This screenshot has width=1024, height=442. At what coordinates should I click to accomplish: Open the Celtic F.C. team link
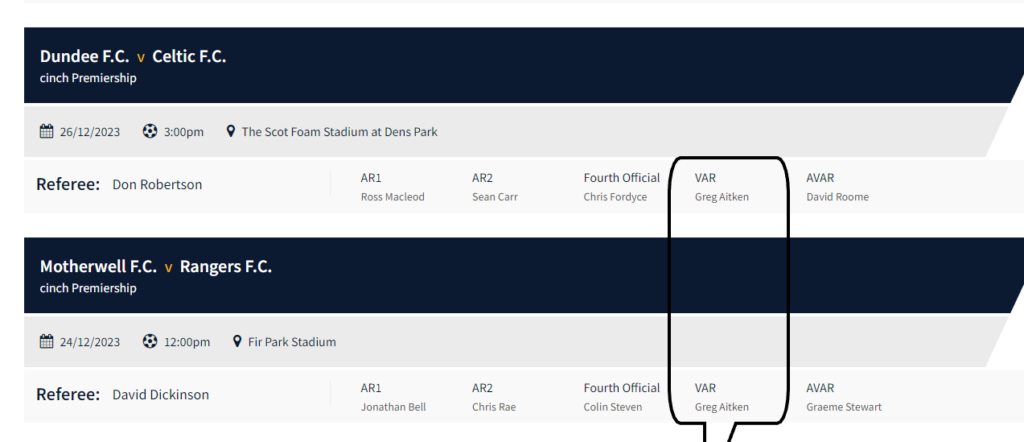pyautogui.click(x=189, y=57)
